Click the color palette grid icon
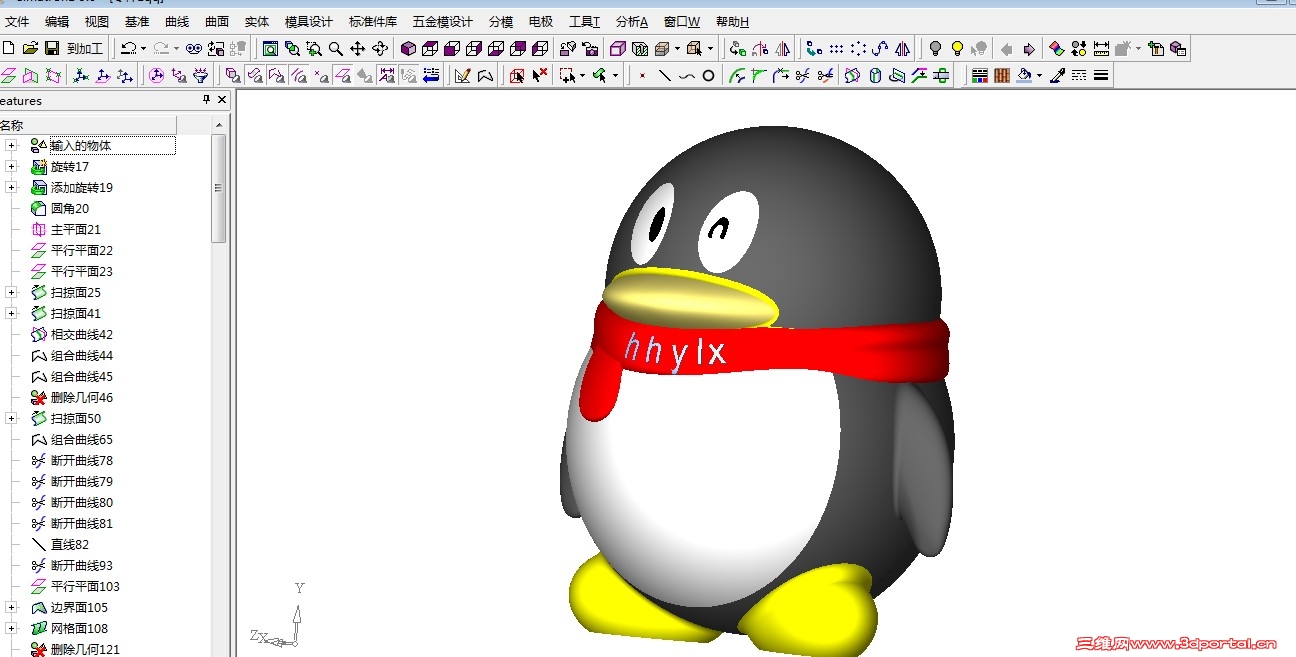 [980, 75]
